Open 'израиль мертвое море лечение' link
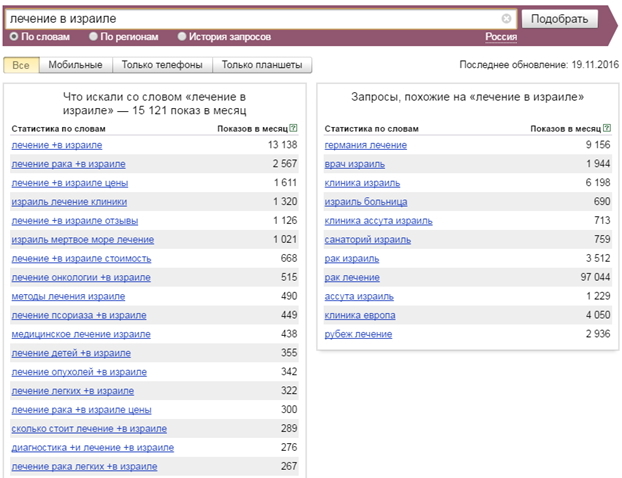 coord(83,240)
